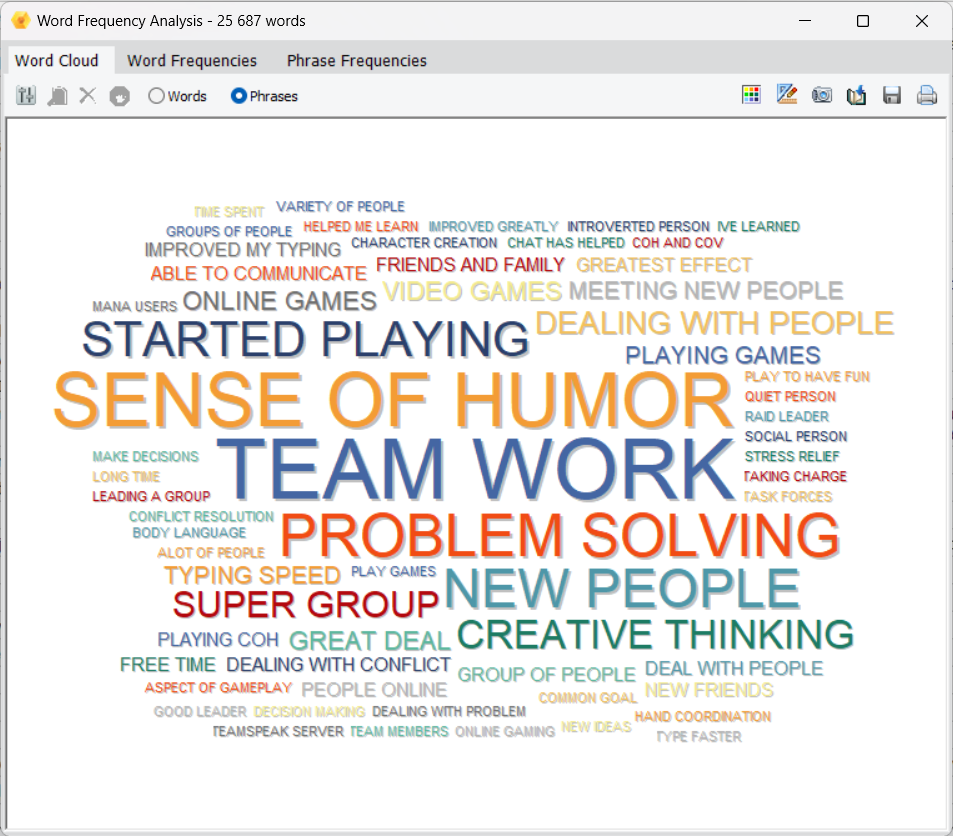Click the X remove icon in toolbar

click(88, 96)
